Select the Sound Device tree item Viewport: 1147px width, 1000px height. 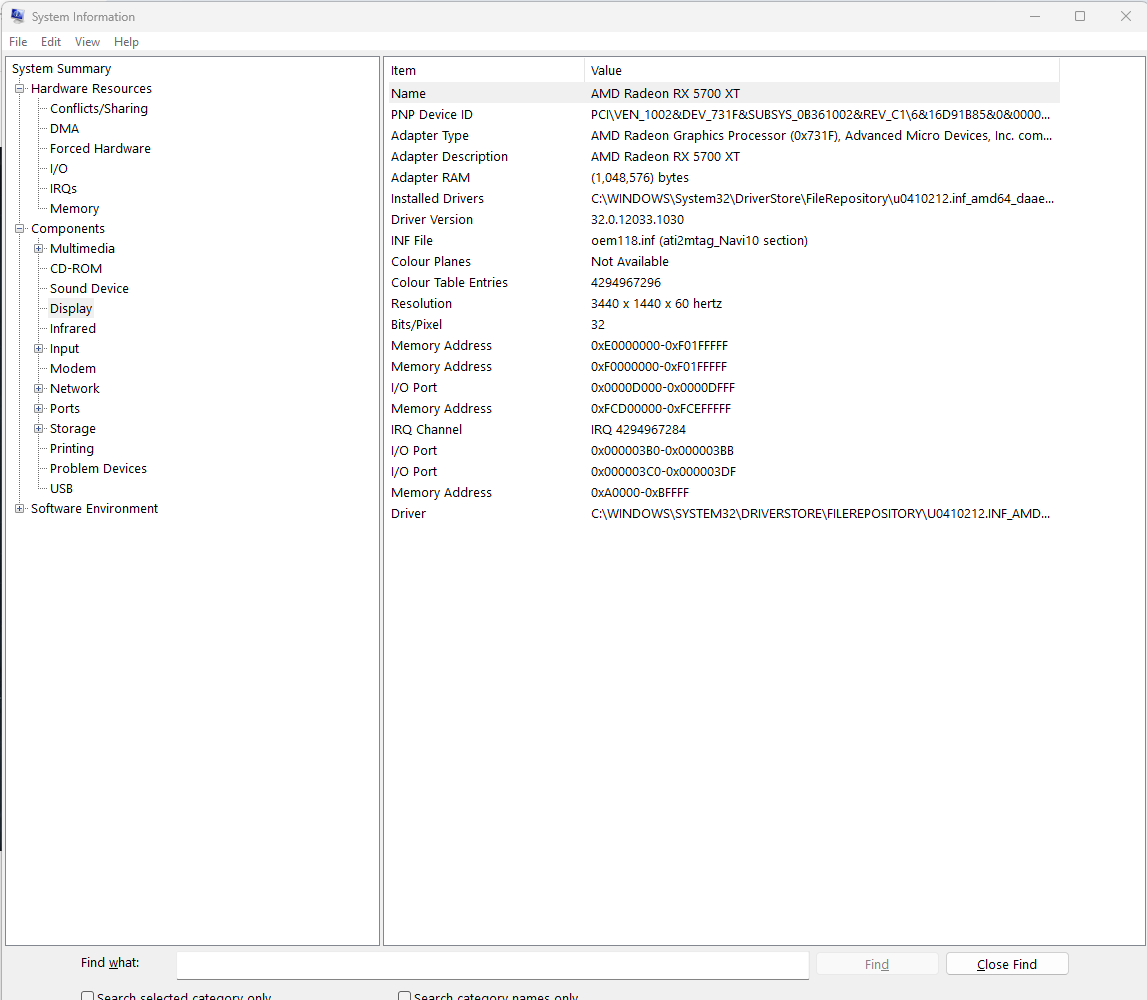[89, 289]
